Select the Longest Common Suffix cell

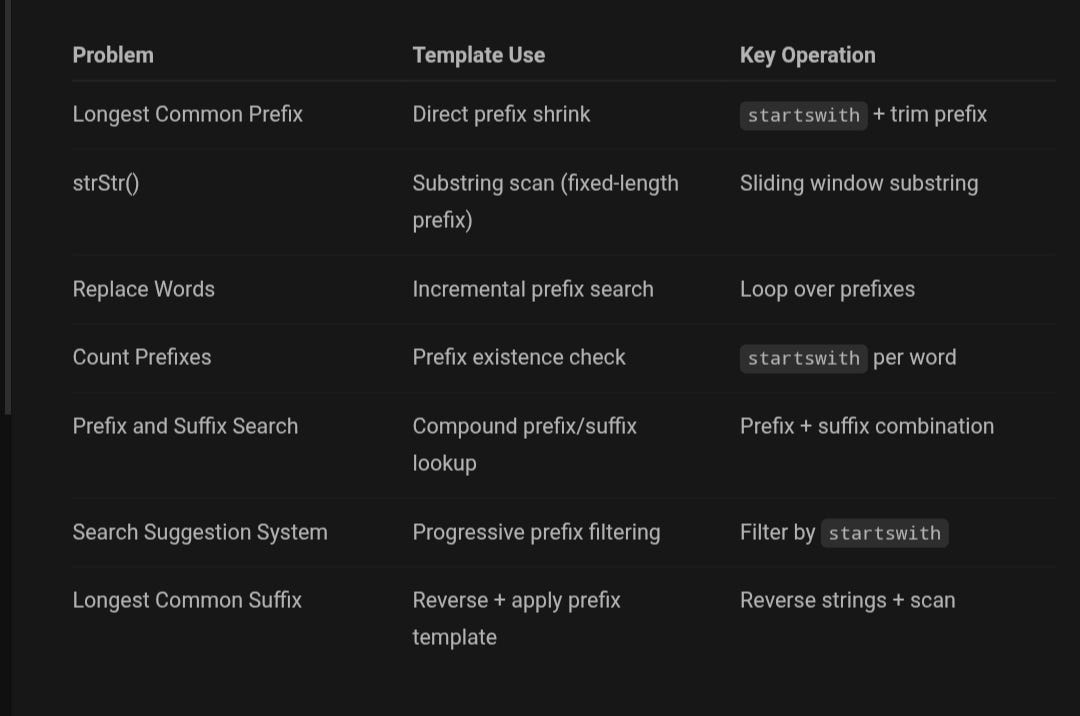pos(187,600)
